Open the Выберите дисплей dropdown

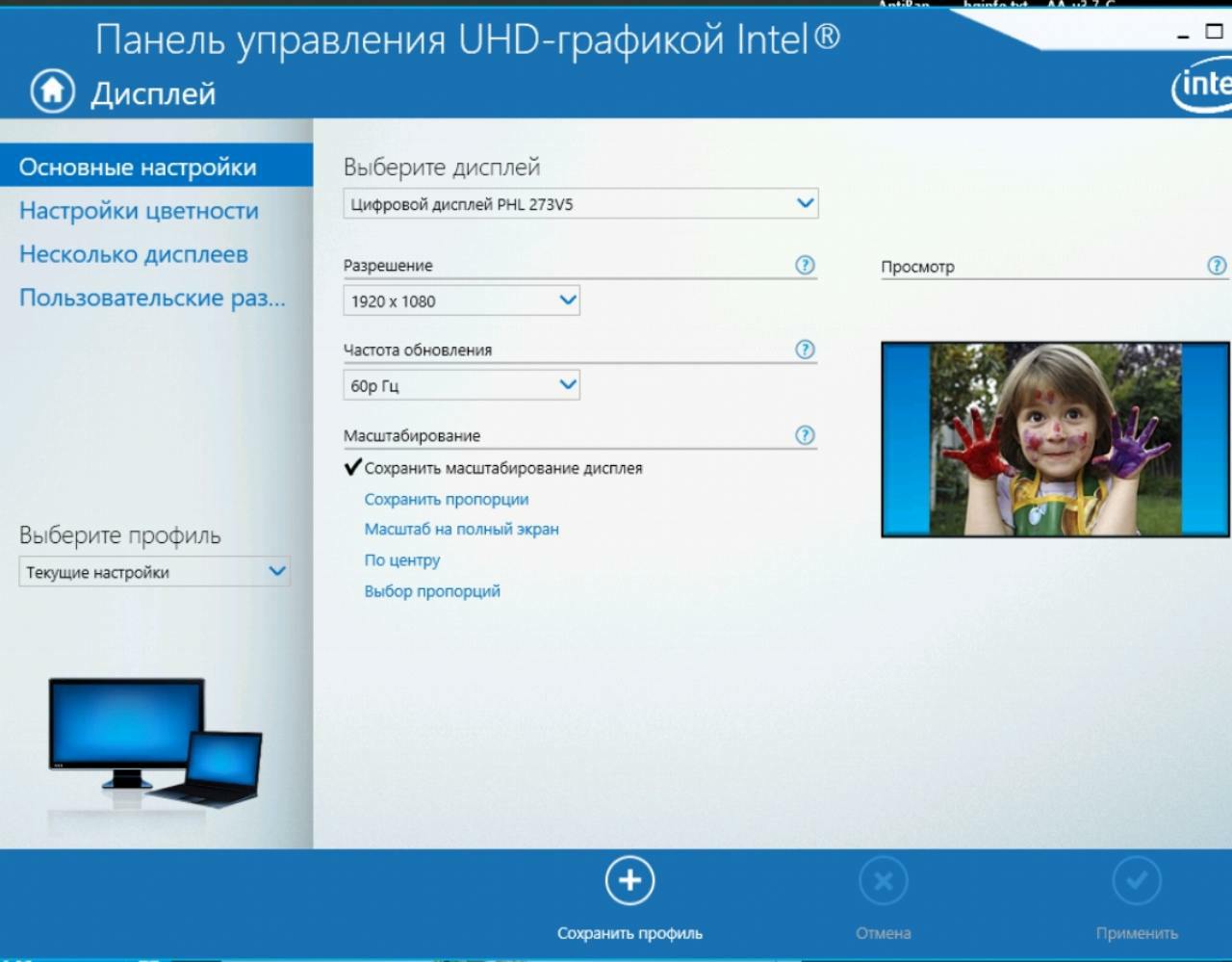click(x=580, y=203)
